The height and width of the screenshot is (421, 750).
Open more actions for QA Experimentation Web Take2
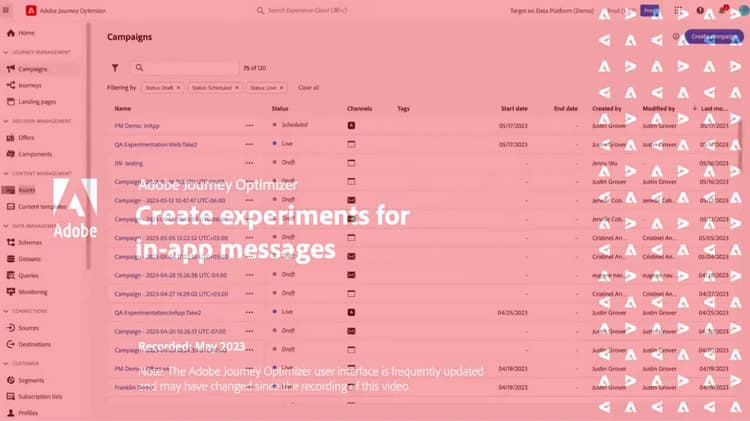tap(249, 144)
